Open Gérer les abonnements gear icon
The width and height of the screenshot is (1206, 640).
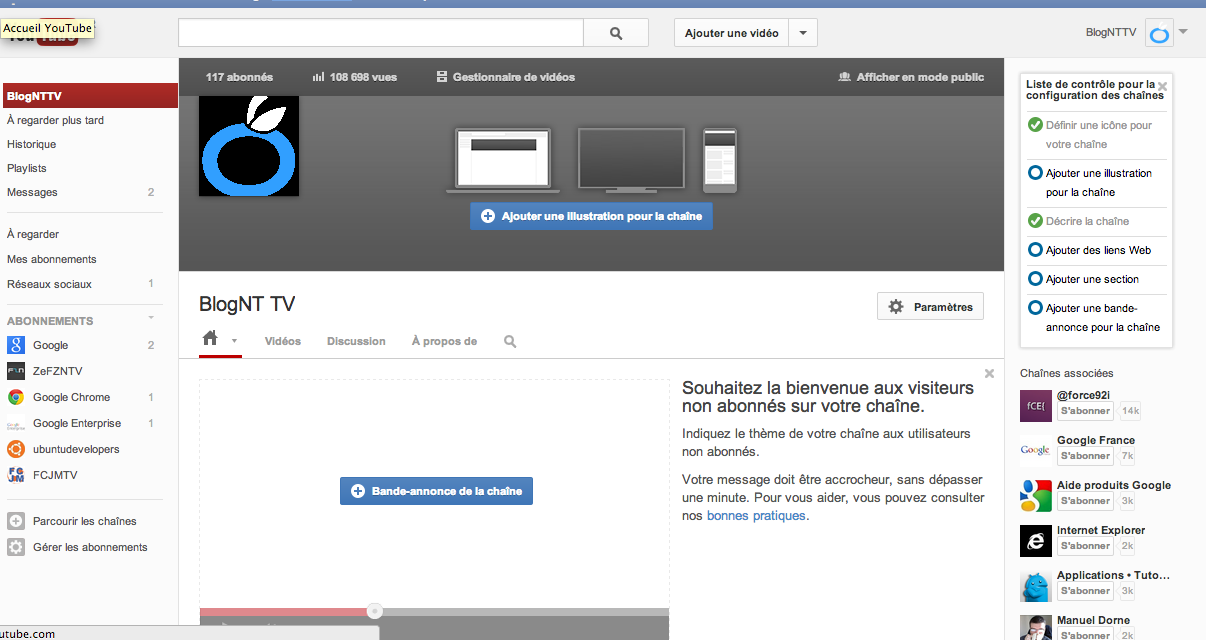(x=16, y=547)
